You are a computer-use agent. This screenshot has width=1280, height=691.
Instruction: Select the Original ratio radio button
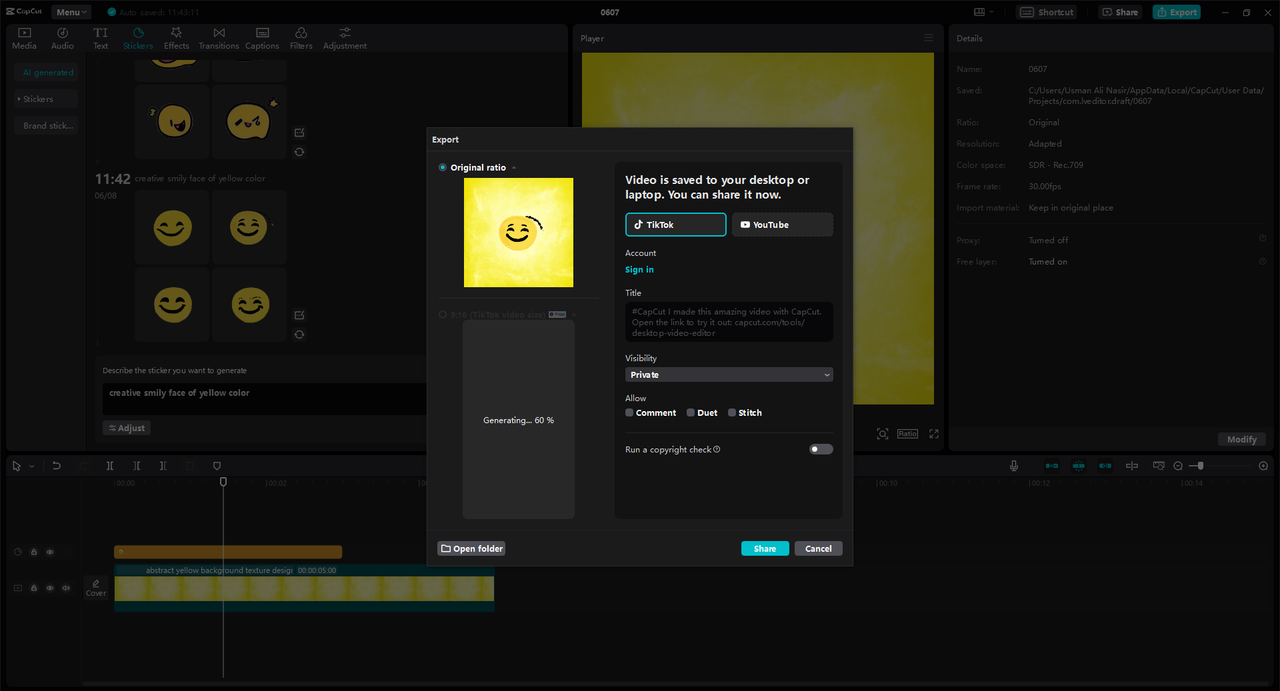tap(443, 168)
